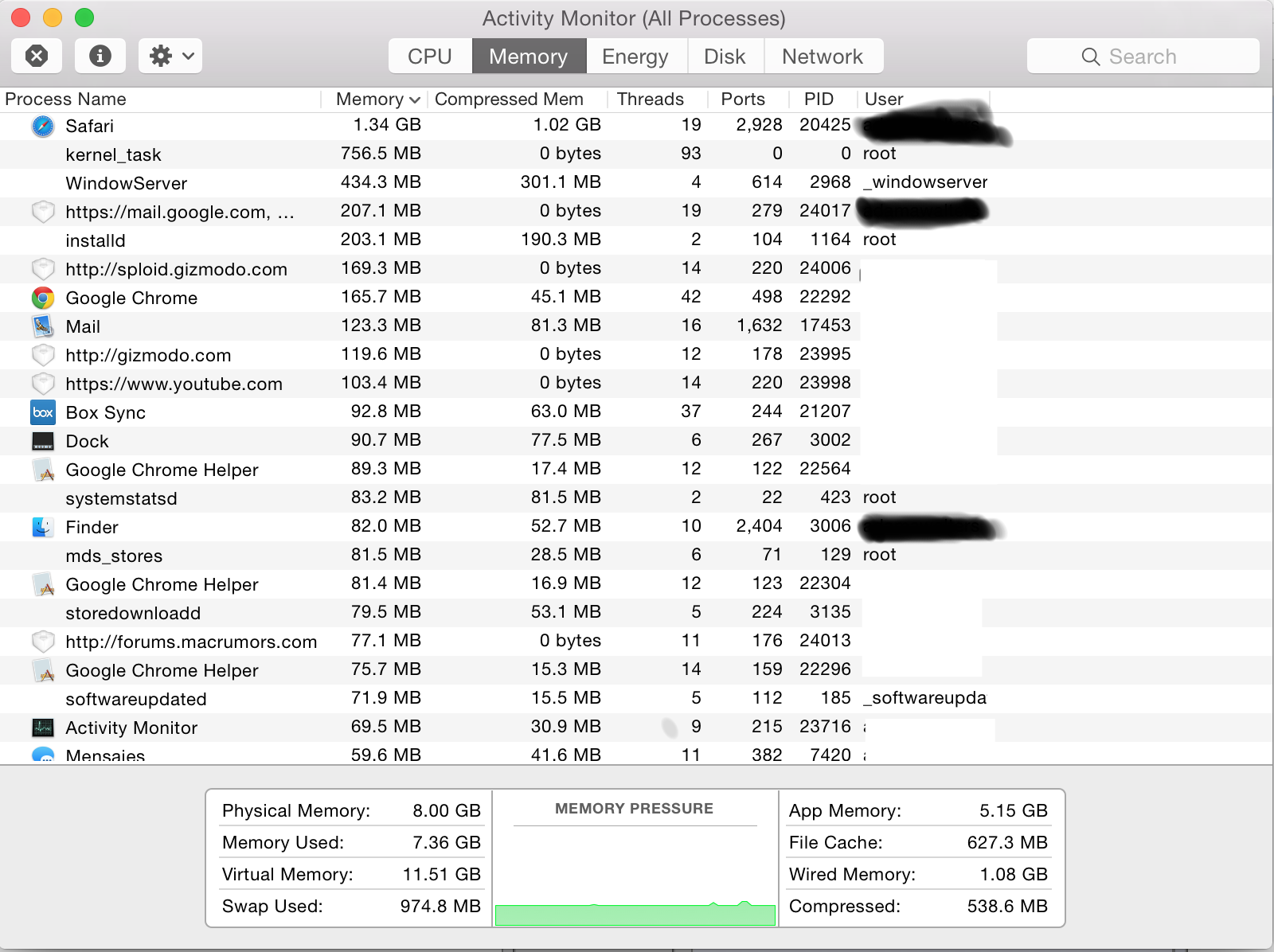Select the kernel_task process row
The image size is (1274, 952).
[636, 154]
